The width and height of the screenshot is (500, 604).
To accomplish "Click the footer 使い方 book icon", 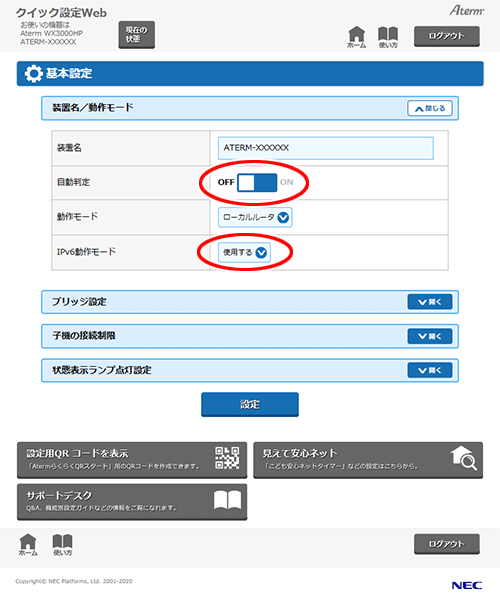I will pyautogui.click(x=62, y=545).
